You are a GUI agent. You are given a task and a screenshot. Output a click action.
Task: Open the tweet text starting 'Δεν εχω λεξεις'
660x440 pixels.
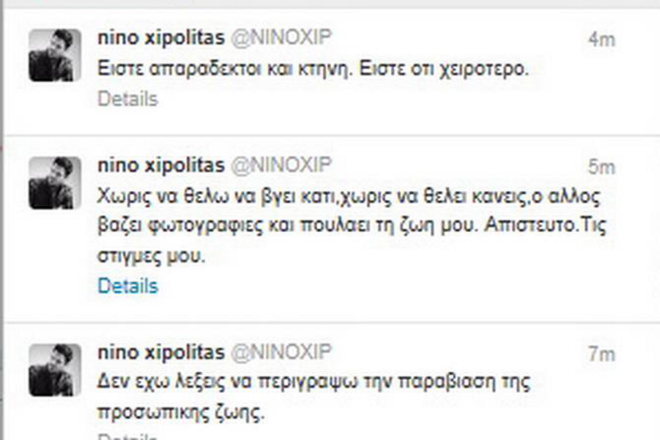click(x=314, y=397)
